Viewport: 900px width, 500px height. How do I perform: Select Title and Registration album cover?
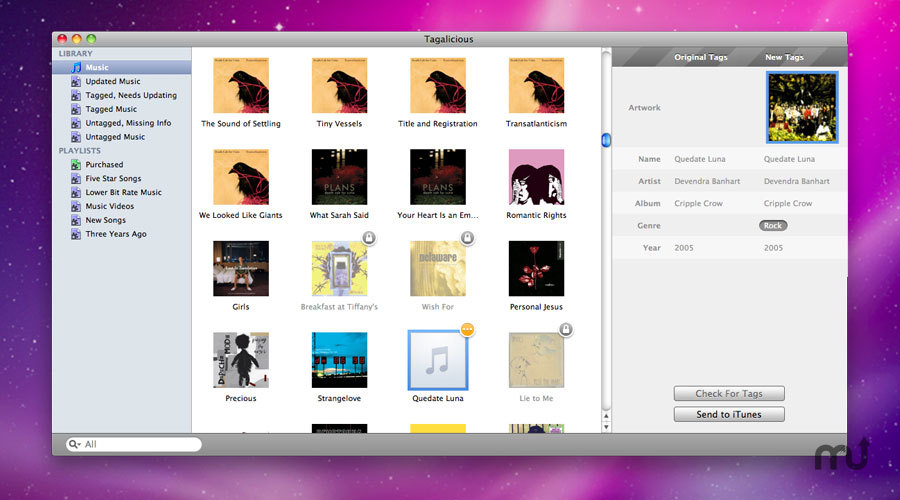438,86
